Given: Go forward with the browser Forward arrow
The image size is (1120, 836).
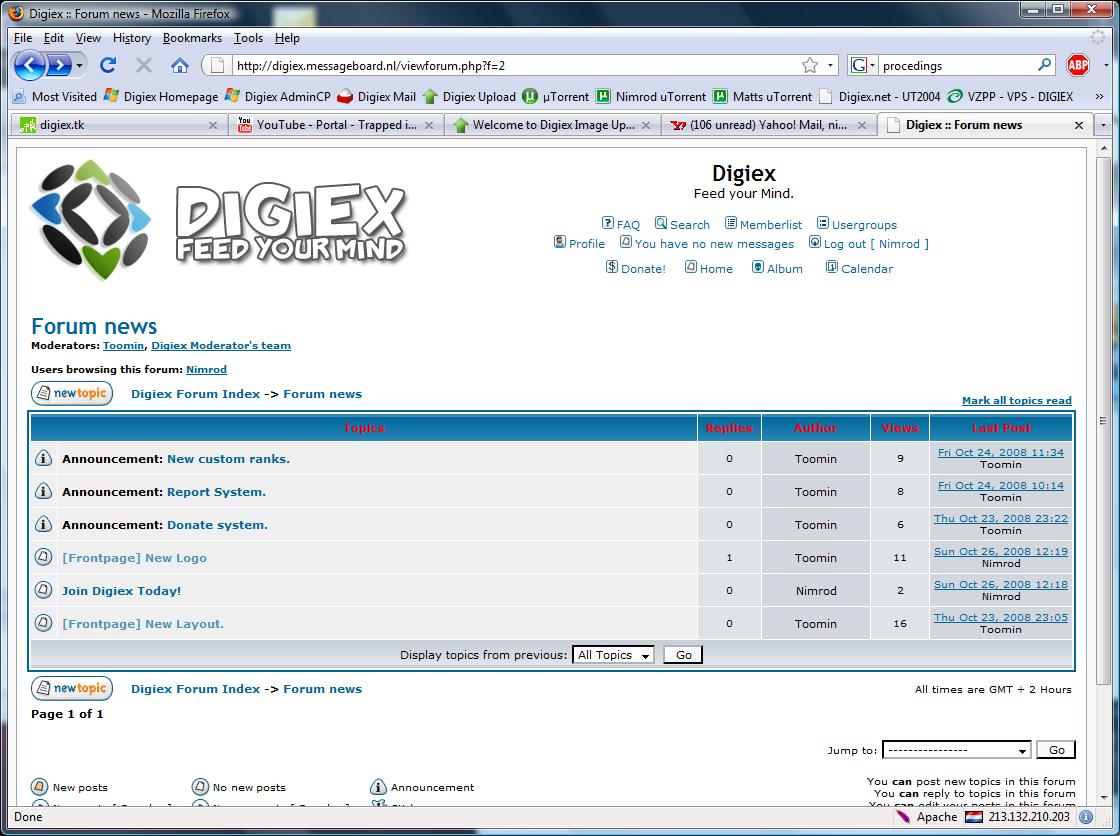Looking at the screenshot, I should click(59, 66).
